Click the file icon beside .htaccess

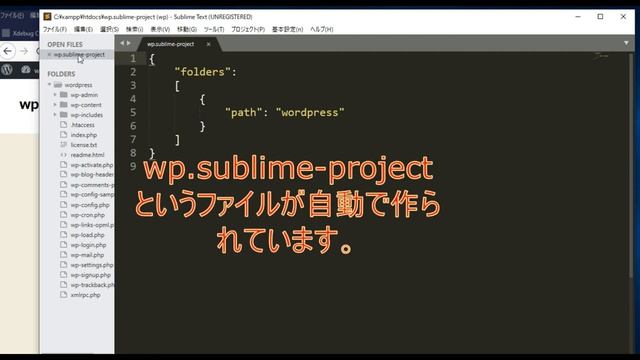click(x=63, y=124)
